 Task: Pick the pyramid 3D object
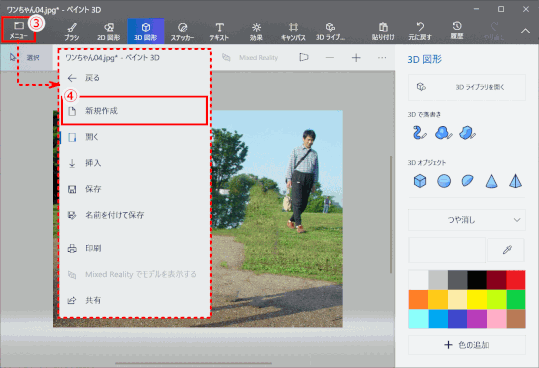point(515,181)
